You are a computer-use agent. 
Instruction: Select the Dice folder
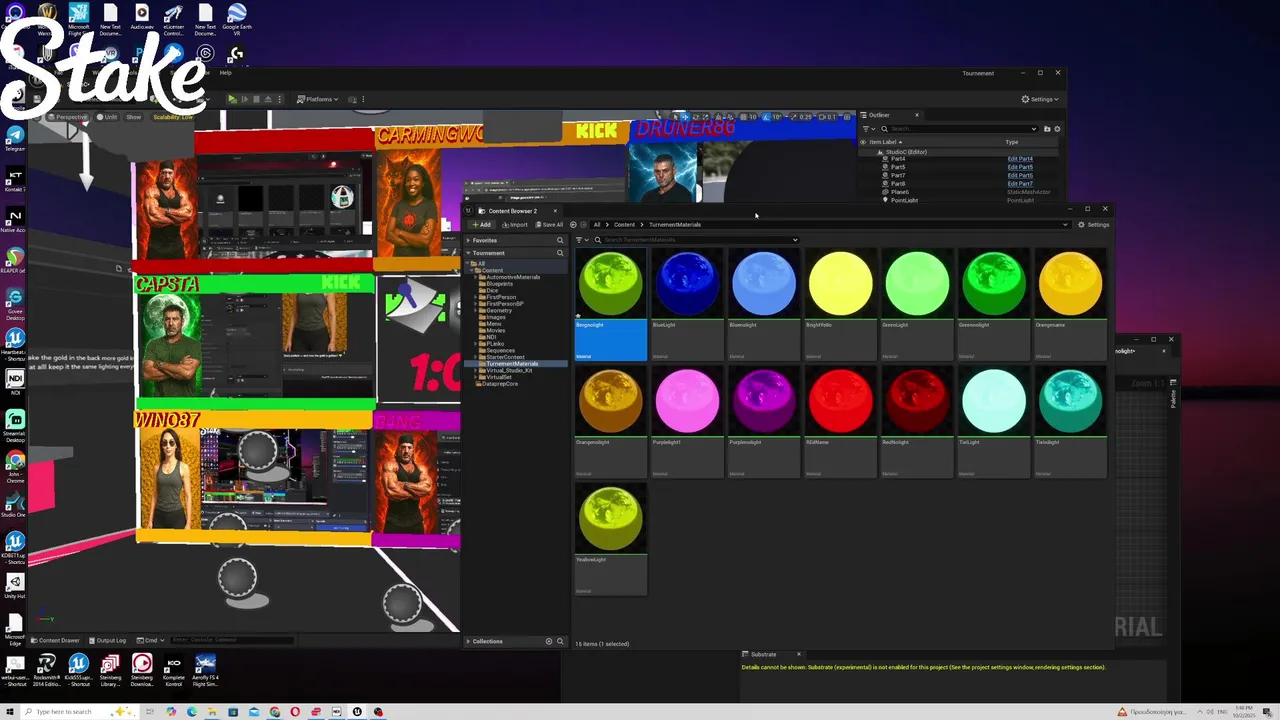[491, 290]
